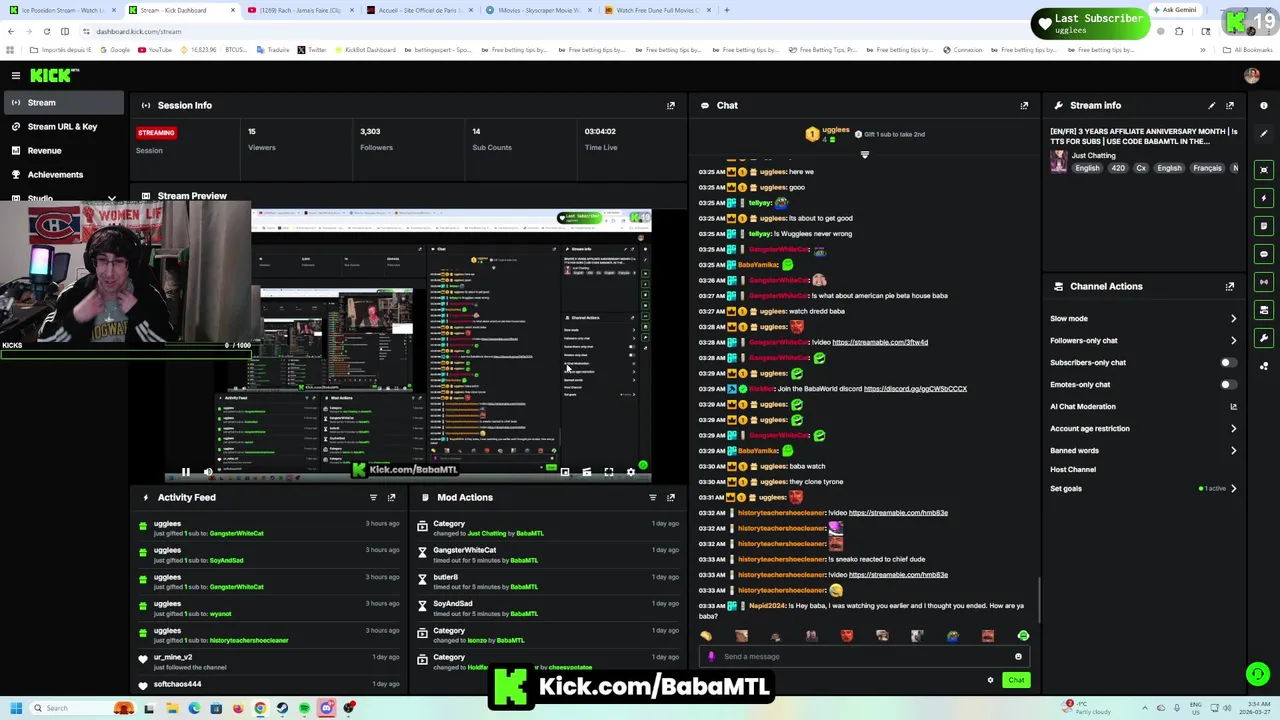Enter fullscreen on stream preview
1280x720 pixels.
tap(608, 472)
